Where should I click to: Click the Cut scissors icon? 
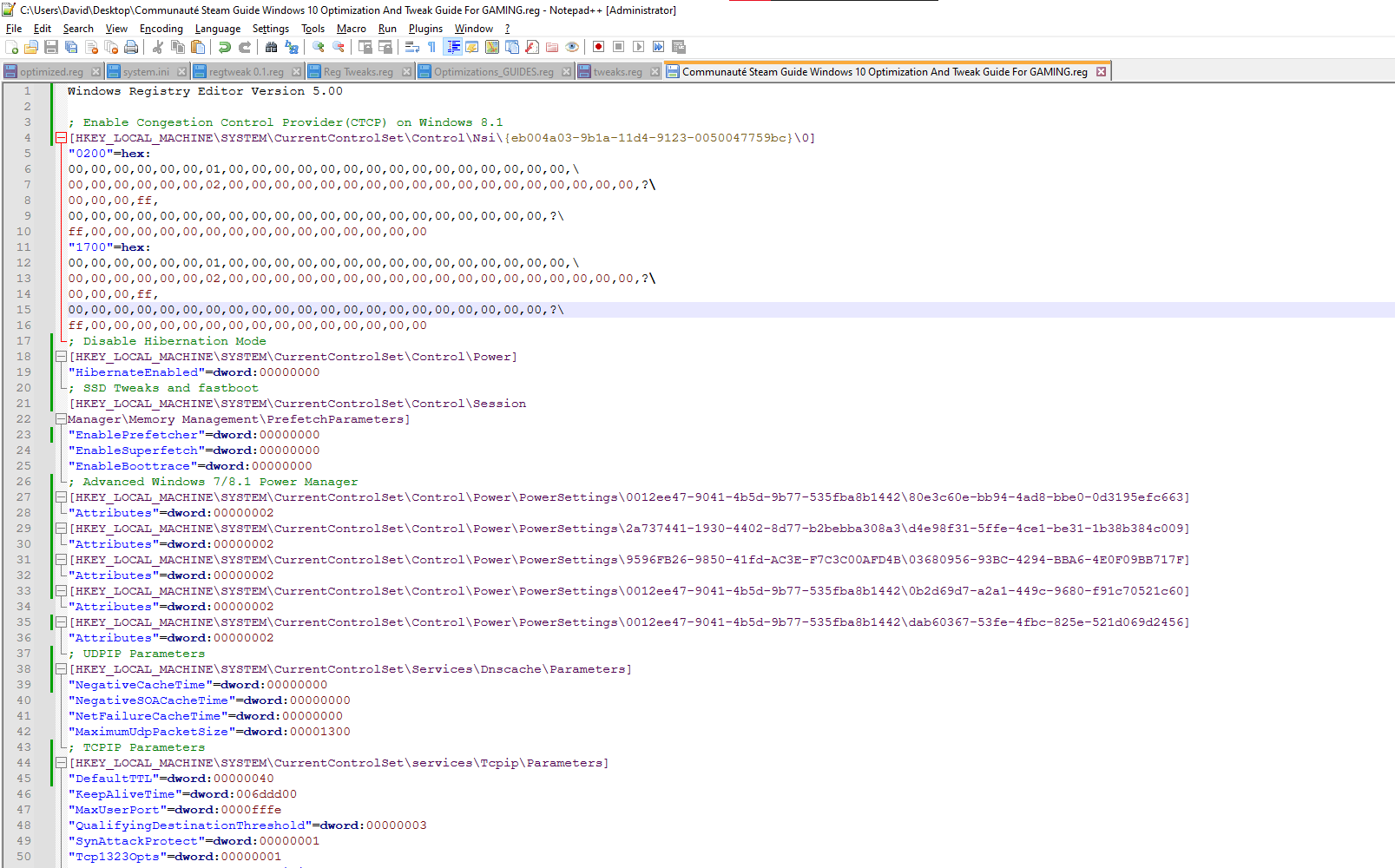tap(158, 47)
